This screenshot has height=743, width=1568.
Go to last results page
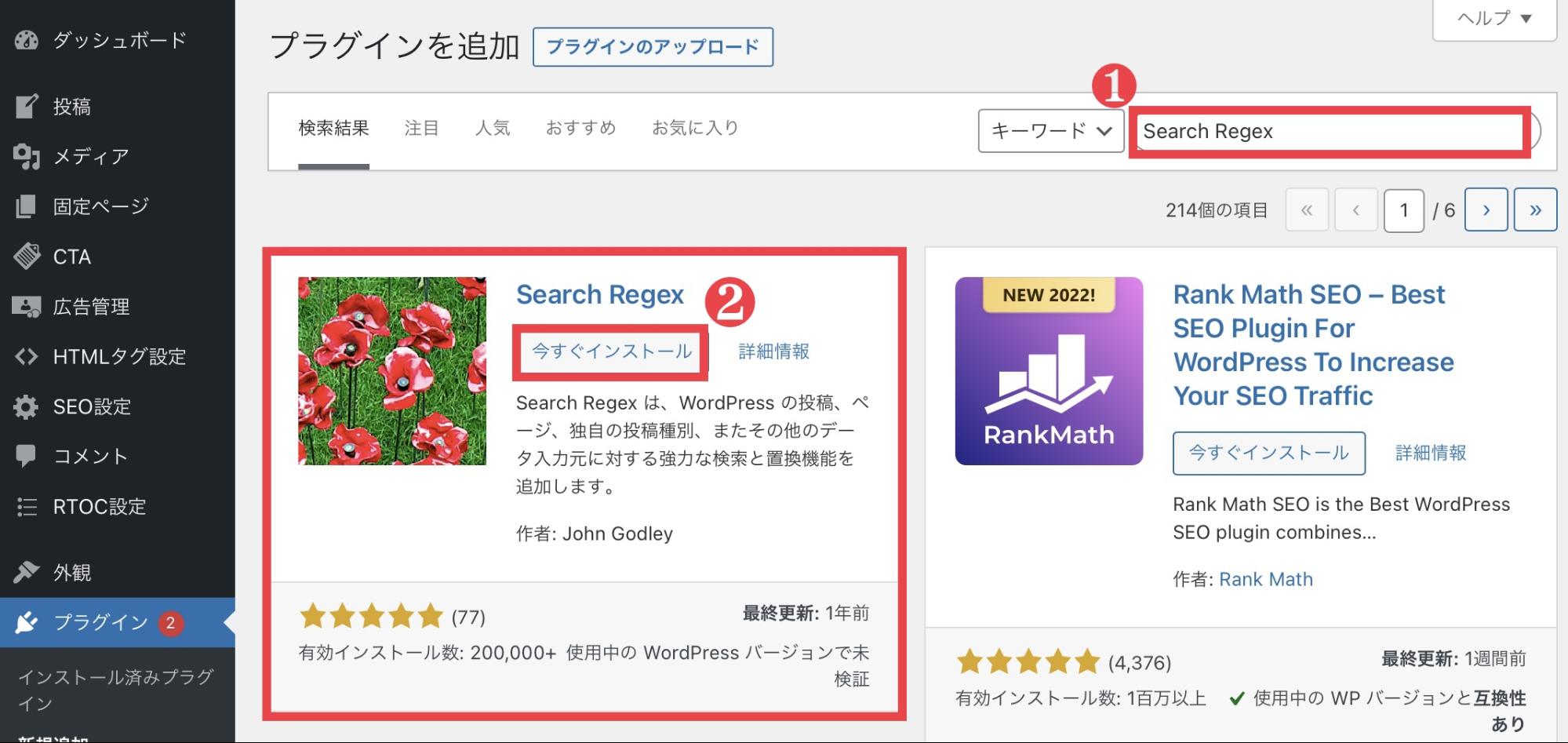click(1535, 209)
